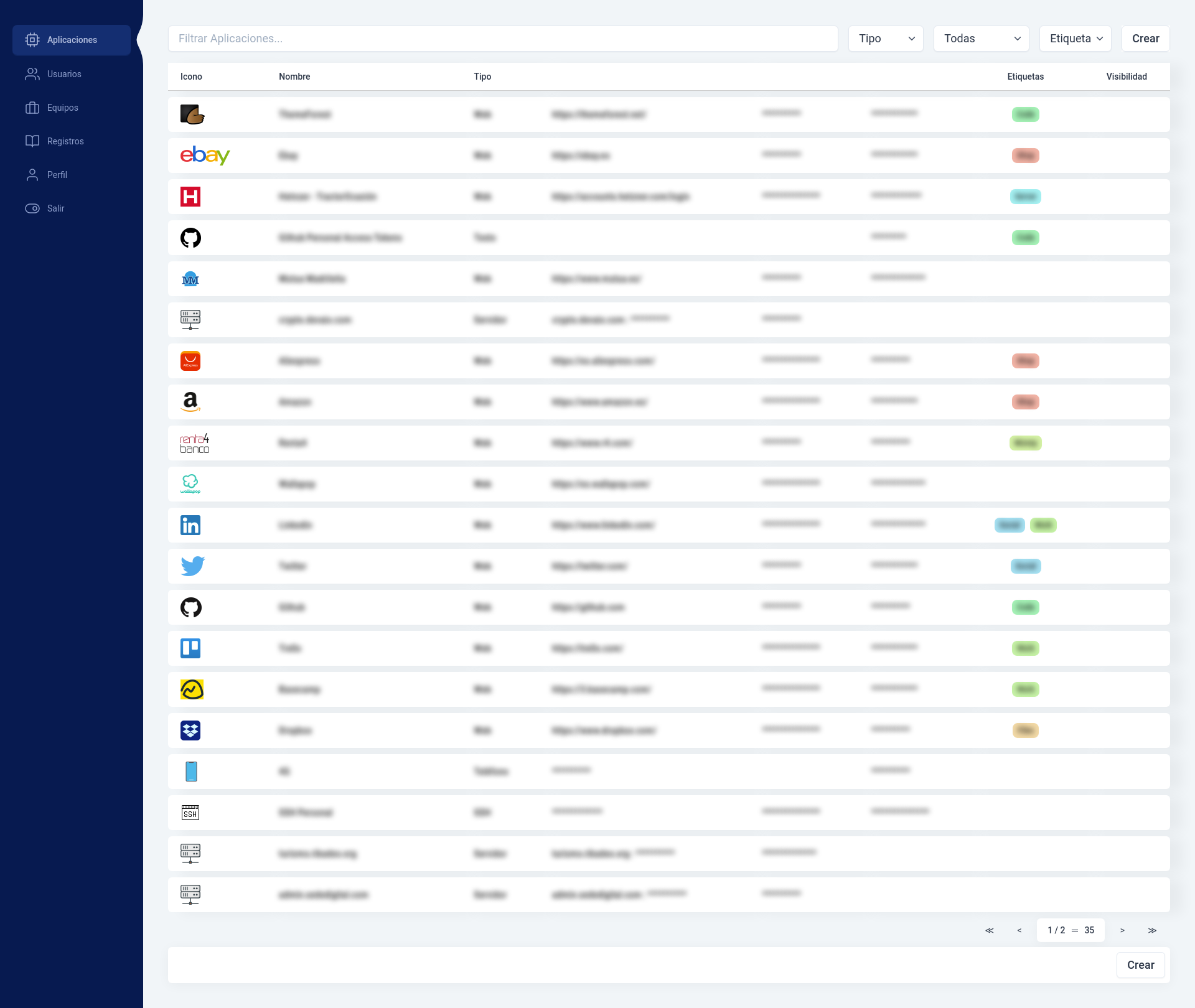
Task: Open the Trello app icon
Action: 190,648
